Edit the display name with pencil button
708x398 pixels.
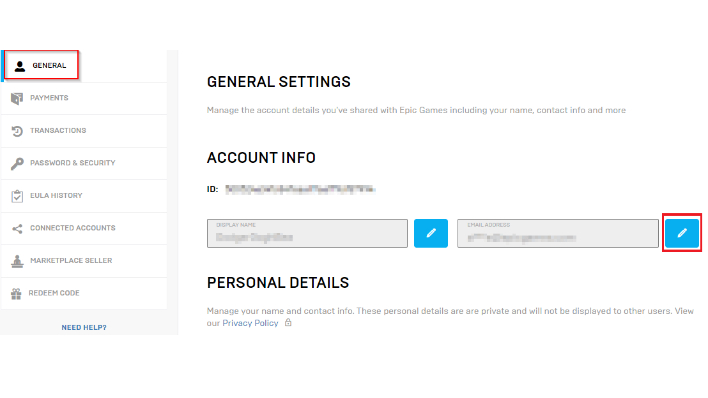(431, 233)
